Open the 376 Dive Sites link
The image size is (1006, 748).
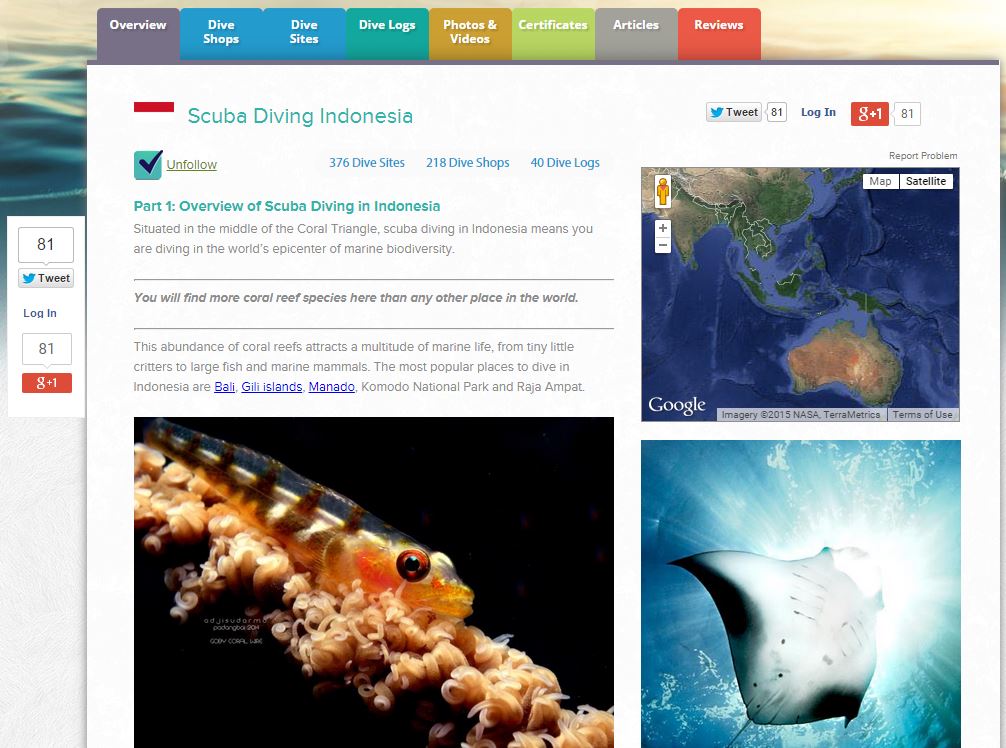click(367, 163)
